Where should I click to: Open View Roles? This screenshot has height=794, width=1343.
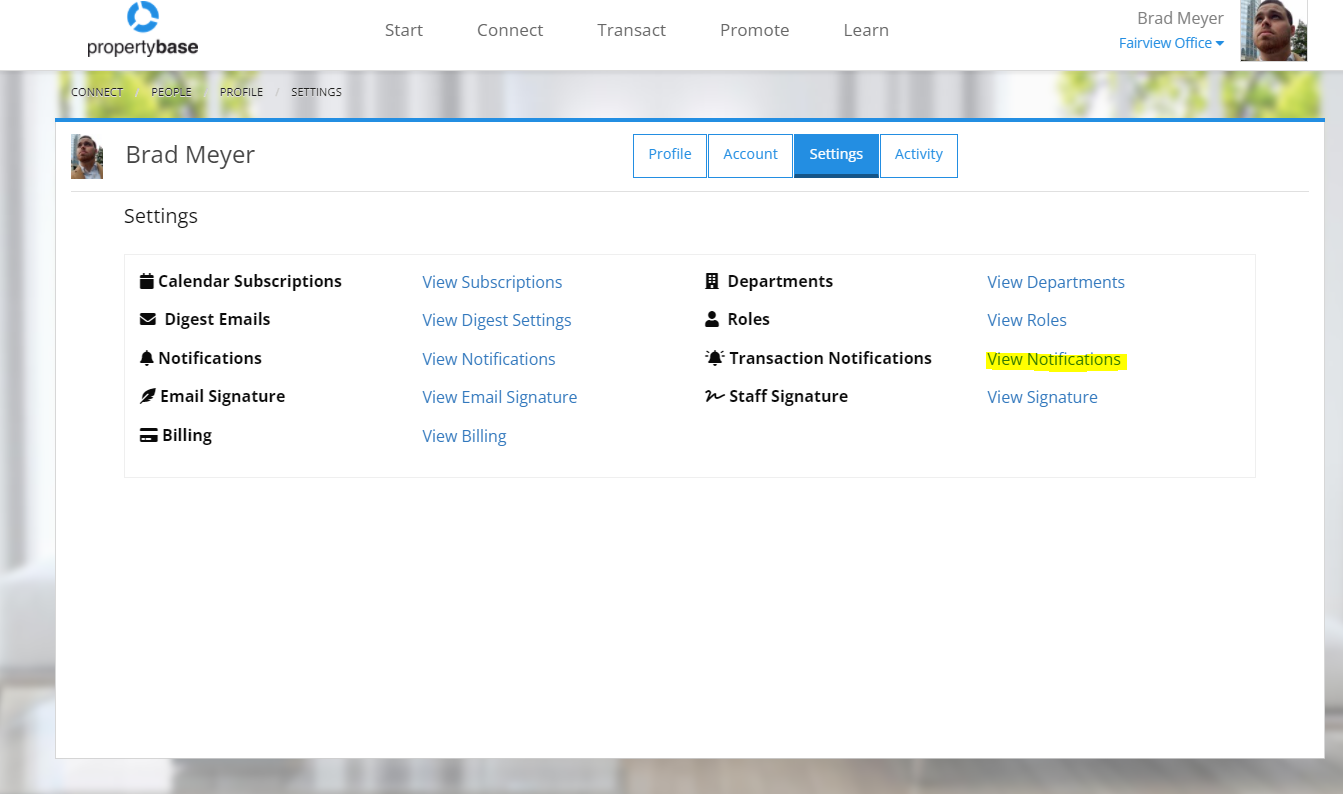click(1026, 320)
